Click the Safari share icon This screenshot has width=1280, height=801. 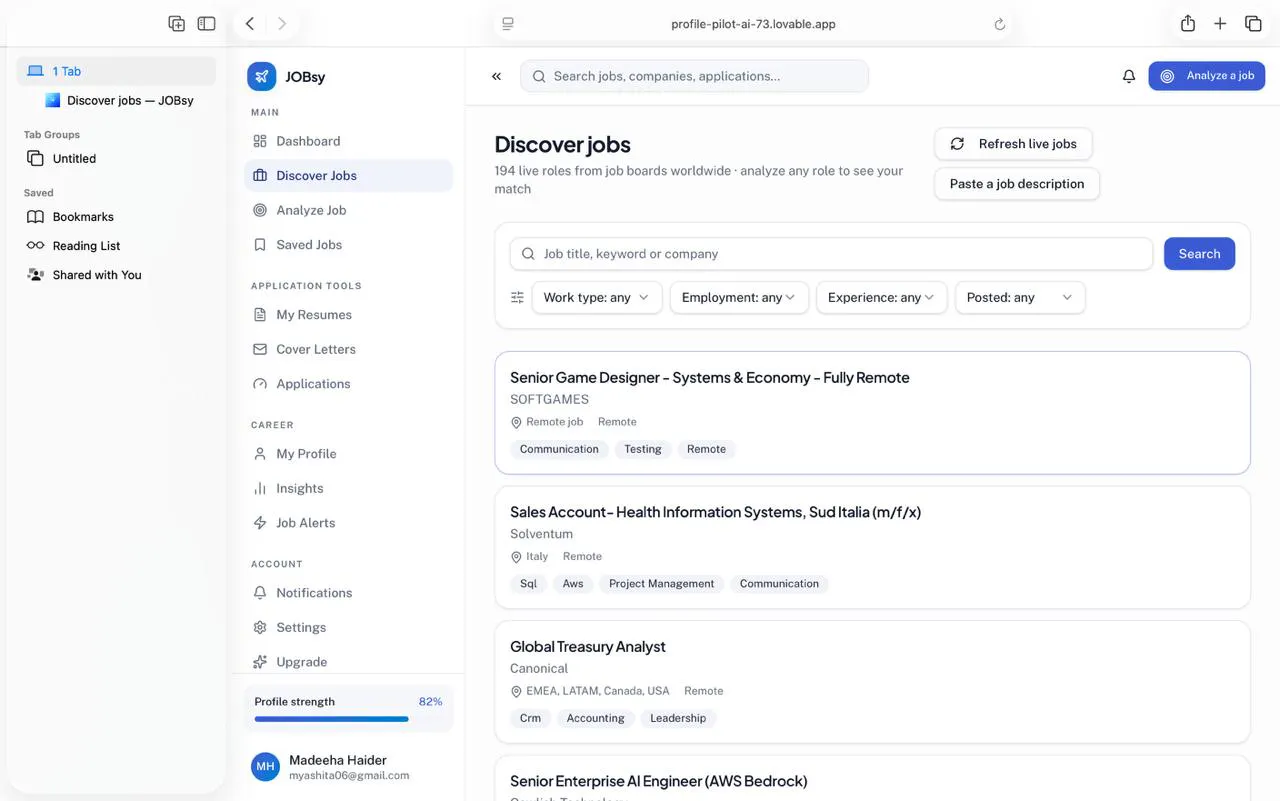click(1188, 23)
